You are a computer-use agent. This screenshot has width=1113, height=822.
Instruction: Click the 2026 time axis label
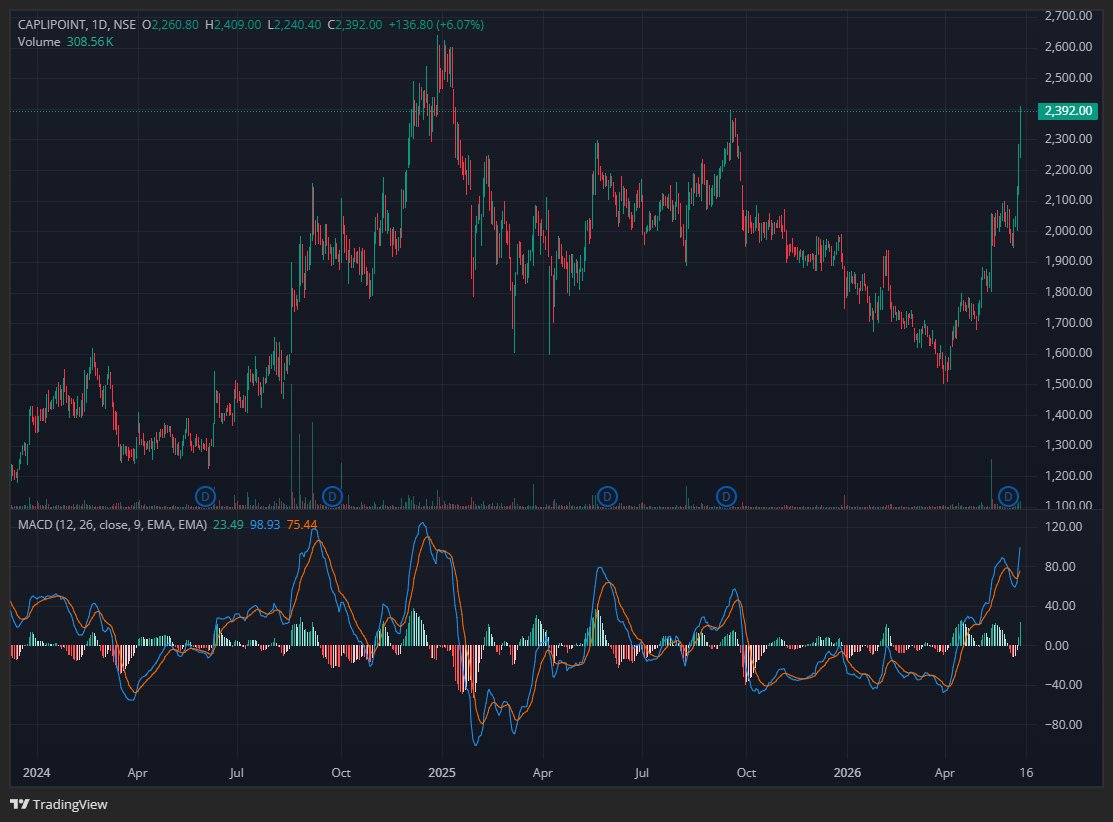847,772
